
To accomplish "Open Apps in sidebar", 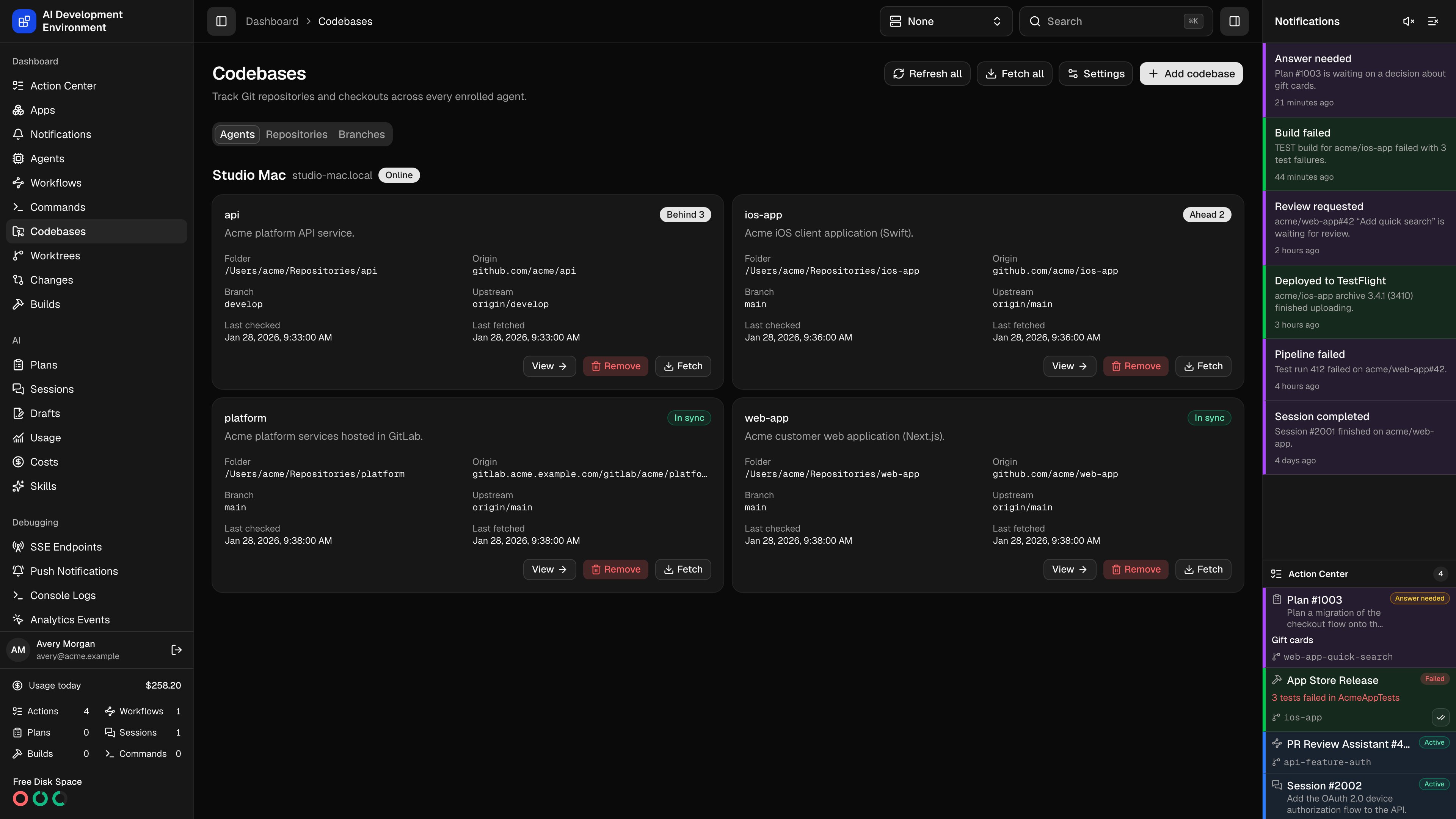I will pos(97,110).
